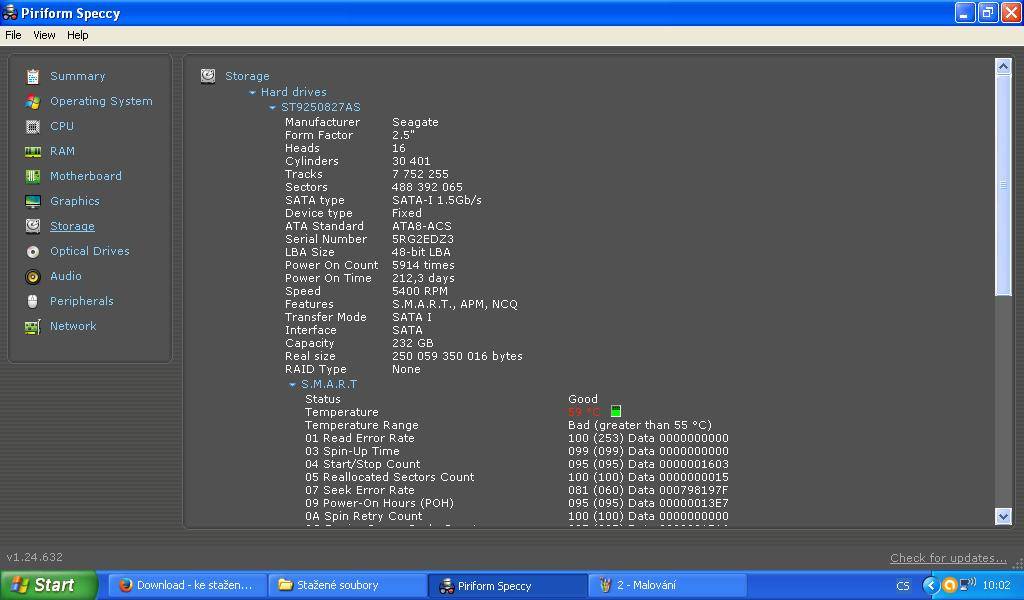Click the network tray icon
This screenshot has height=600, width=1024.
point(967,584)
